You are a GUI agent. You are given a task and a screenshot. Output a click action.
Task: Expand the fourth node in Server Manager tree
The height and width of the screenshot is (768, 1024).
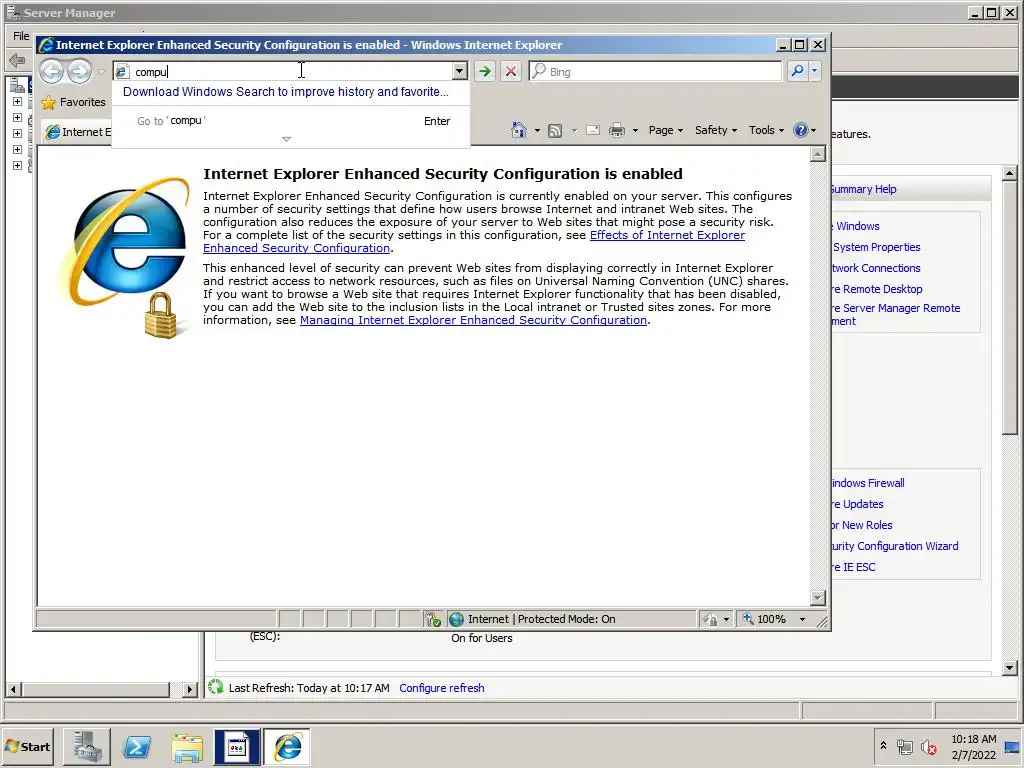pyautogui.click(x=18, y=149)
